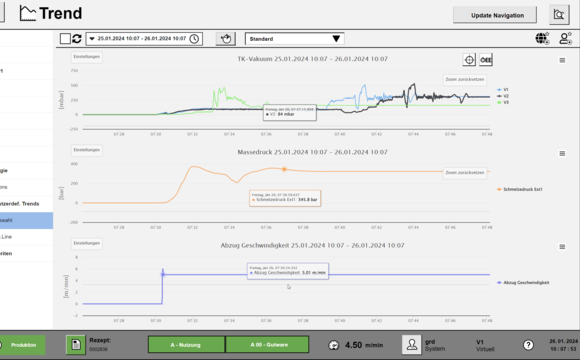Open Abzug Geschwindigkeit chart hamburger menu
Viewport: 580px width, 360px height.
point(562,247)
